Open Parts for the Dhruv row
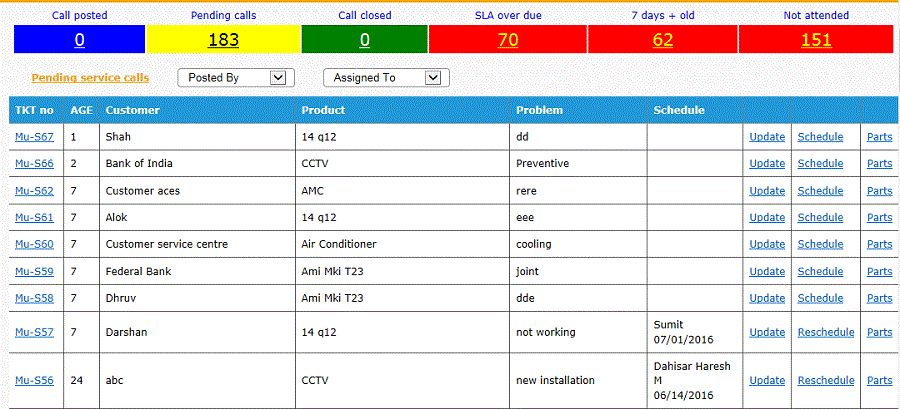Viewport: 900px width, 409px height. pos(879,298)
